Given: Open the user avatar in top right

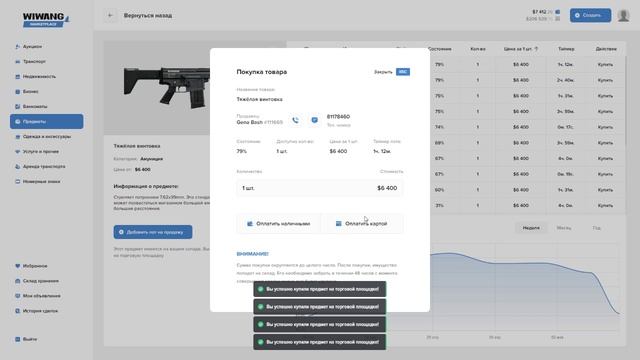Looking at the screenshot, I should (623, 16).
